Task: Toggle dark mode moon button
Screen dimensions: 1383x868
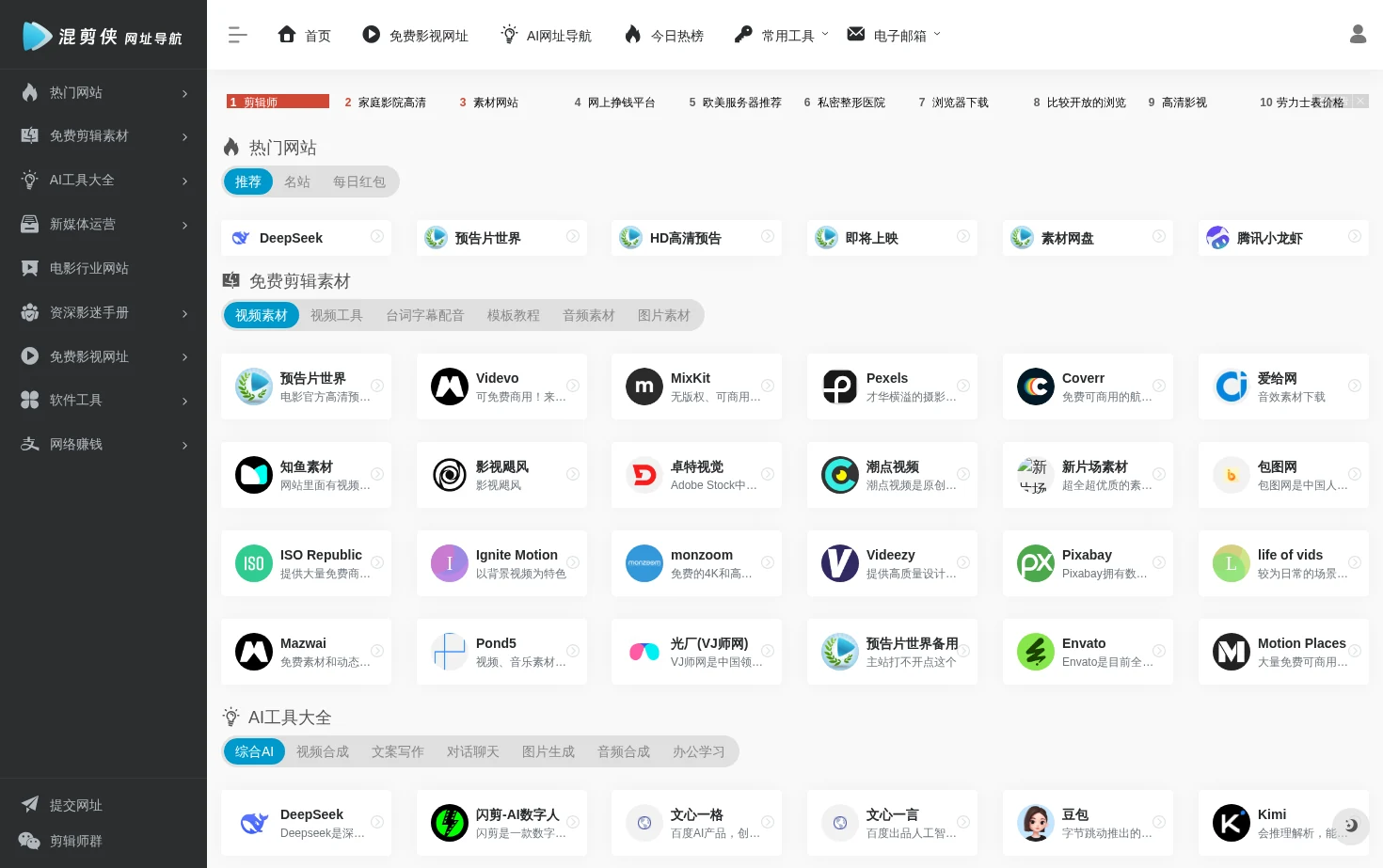Action: [1351, 825]
